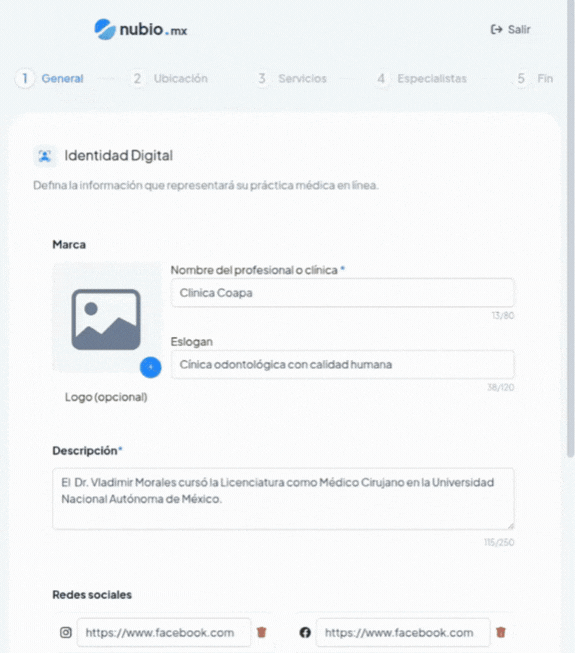
Task: Click into the Eslogan field
Action: click(342, 364)
